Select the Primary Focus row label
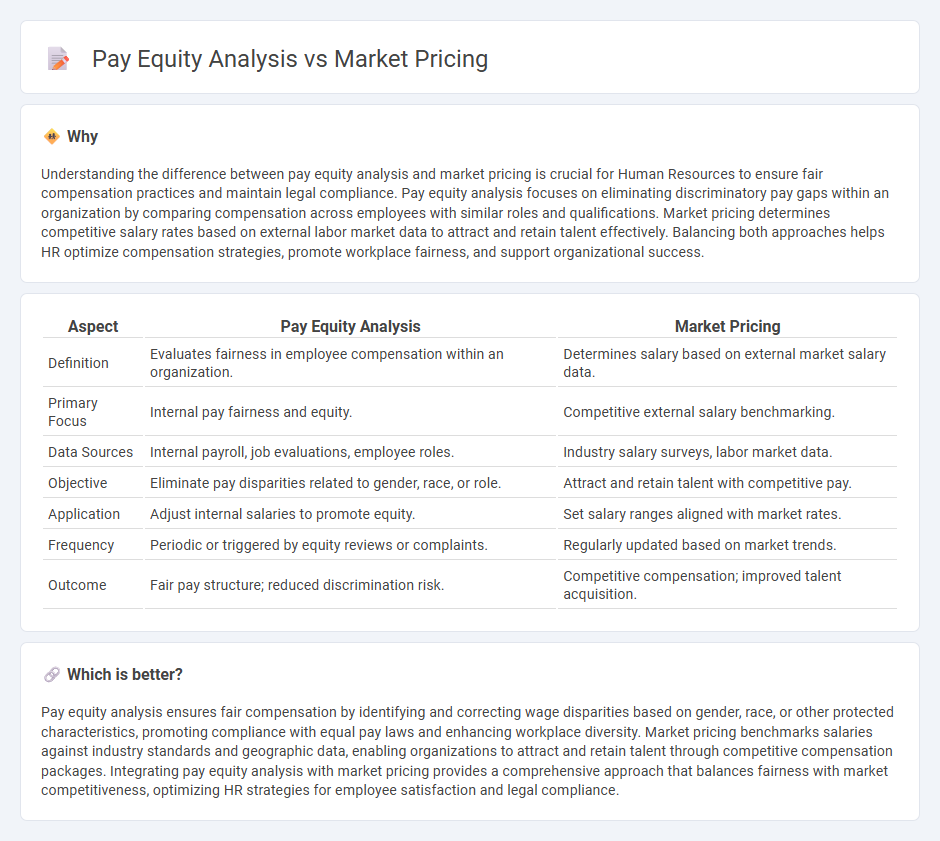 (x=73, y=412)
